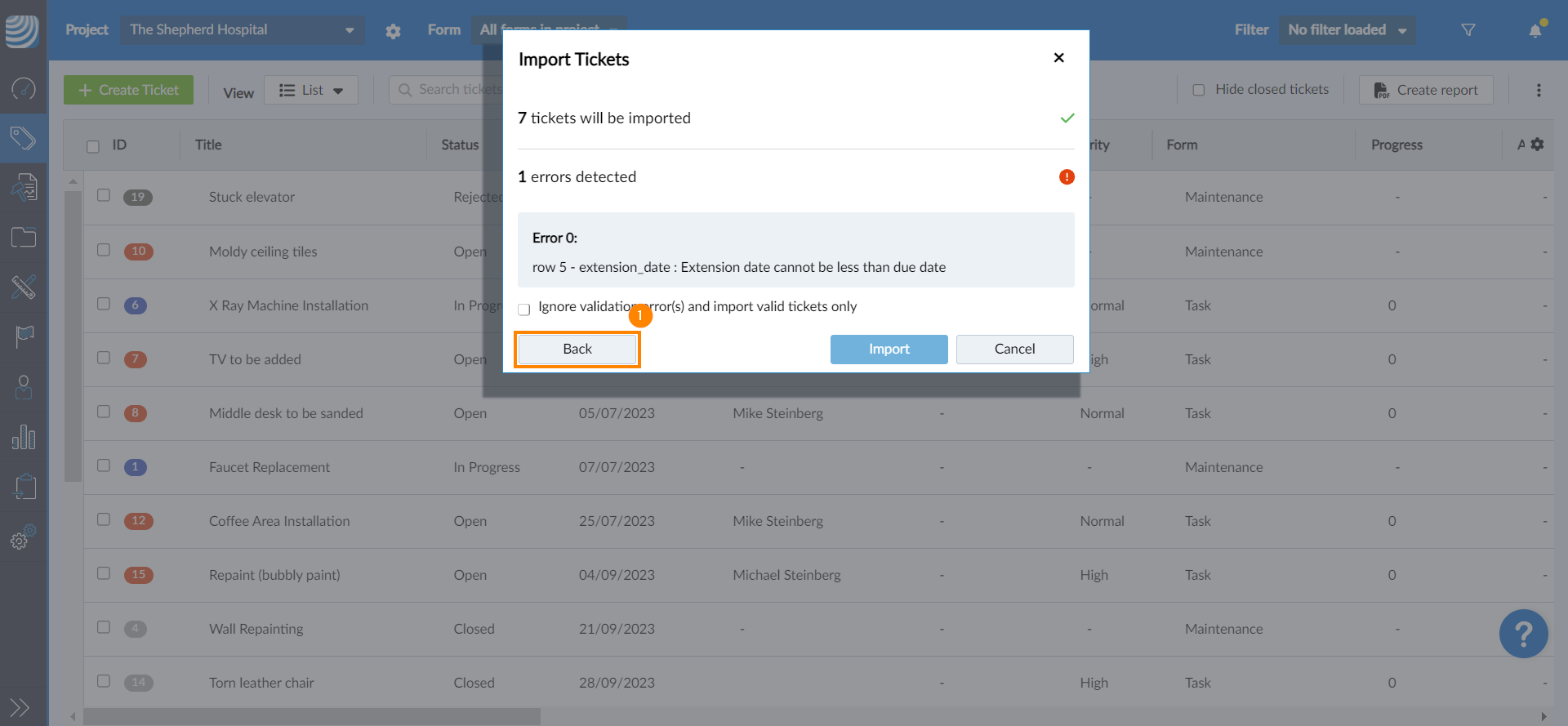Screen dimensions: 1568x726
Task: Click the horizontal scrollbar under ticket table
Action: 311,716
